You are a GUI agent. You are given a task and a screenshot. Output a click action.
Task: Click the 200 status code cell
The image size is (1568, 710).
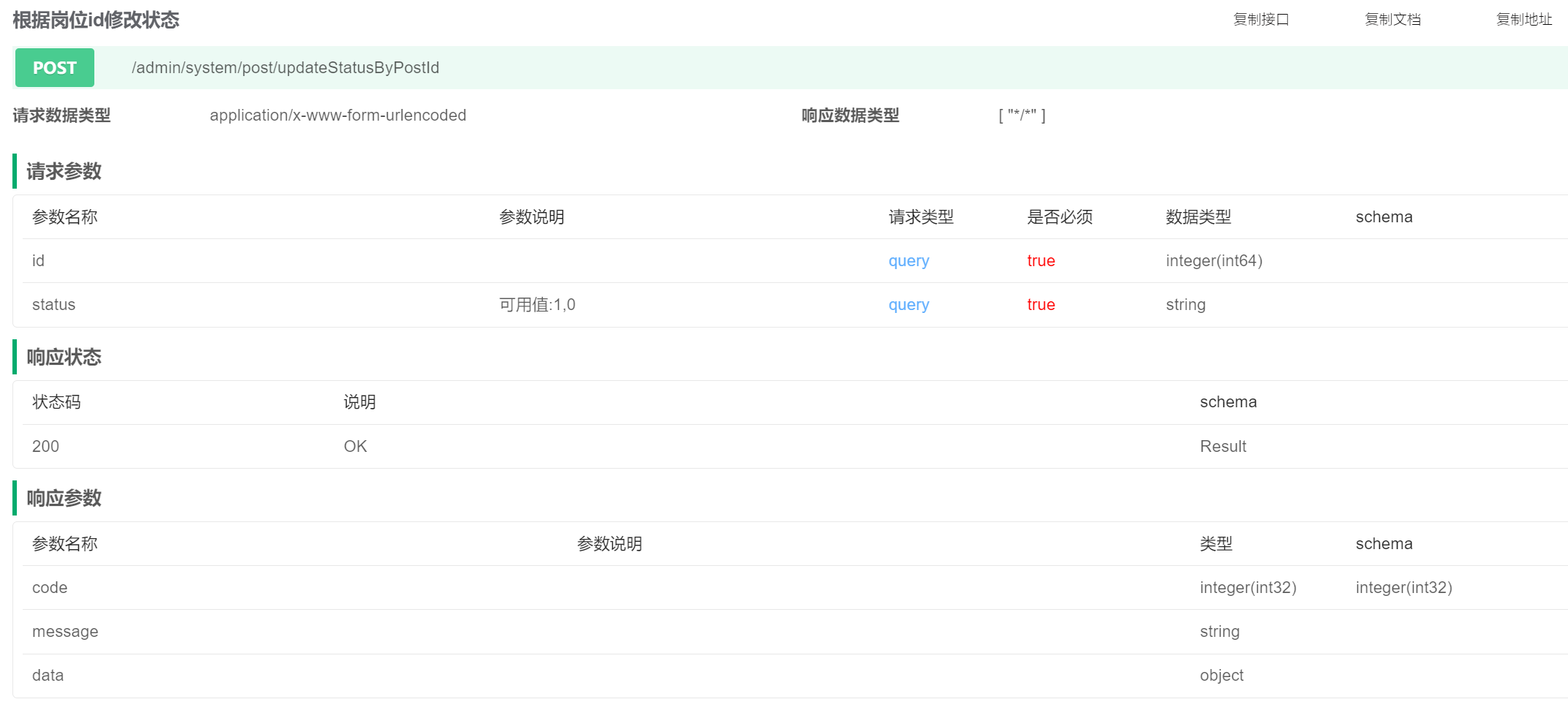(x=45, y=447)
